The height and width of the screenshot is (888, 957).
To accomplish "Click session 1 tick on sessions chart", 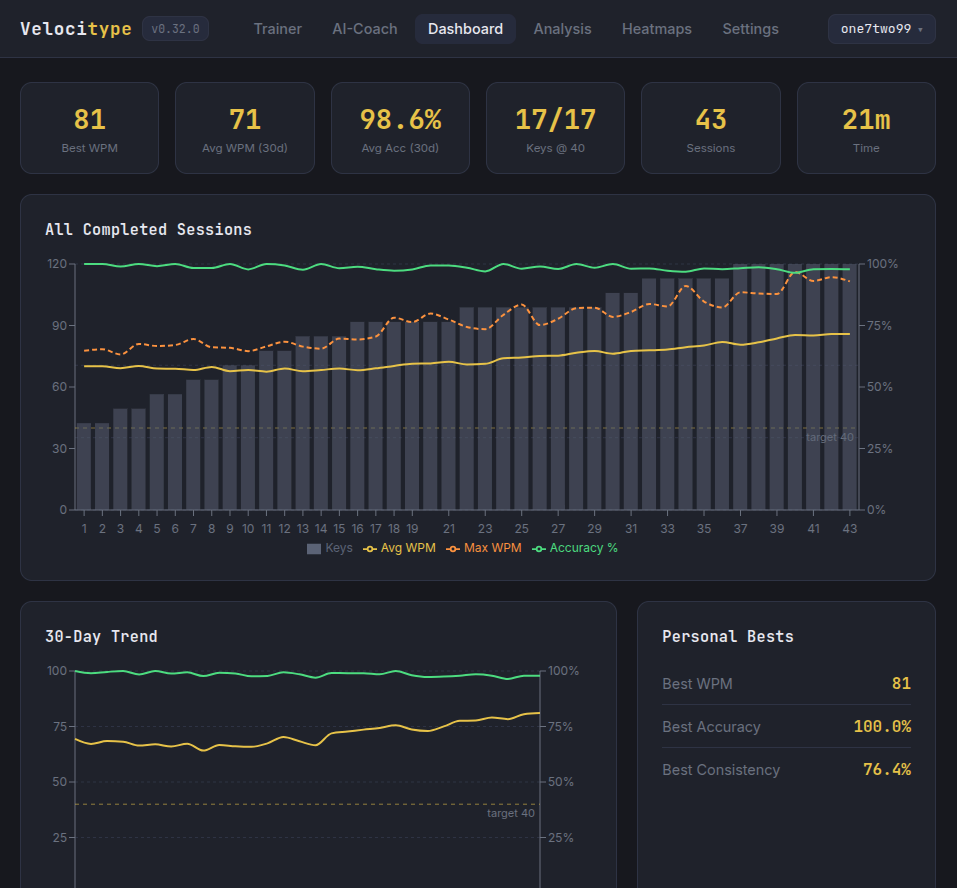I will click(84, 529).
